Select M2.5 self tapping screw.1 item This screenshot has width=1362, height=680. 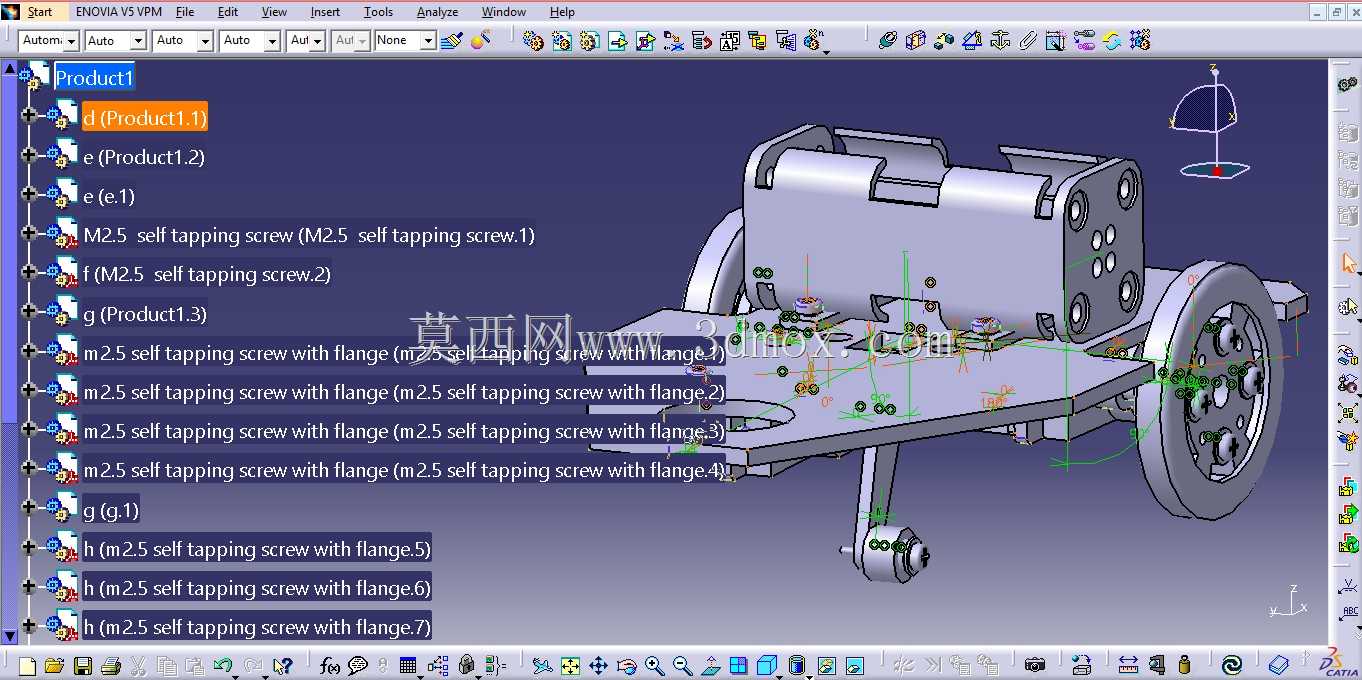(309, 235)
